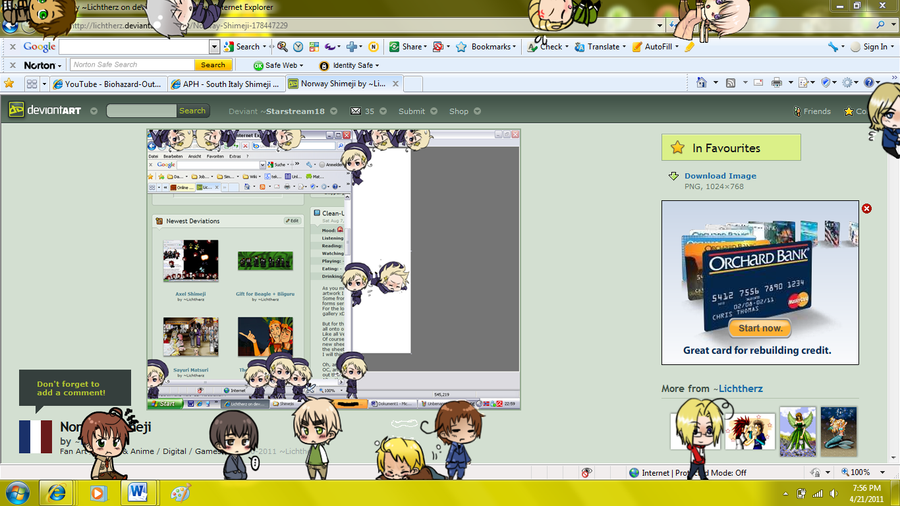Image resolution: width=900 pixels, height=506 pixels.
Task: Click the yellow highlighter pencil icon
Action: (x=689, y=46)
